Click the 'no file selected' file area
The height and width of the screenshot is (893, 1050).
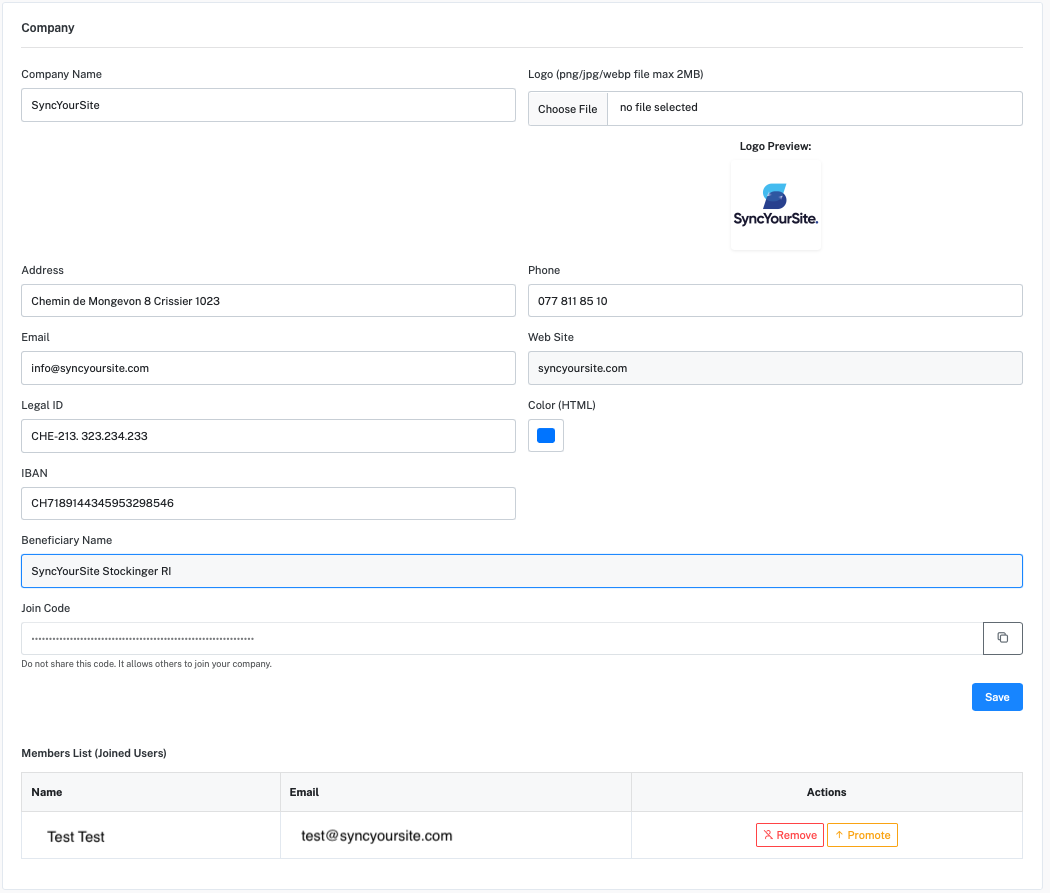(814, 108)
